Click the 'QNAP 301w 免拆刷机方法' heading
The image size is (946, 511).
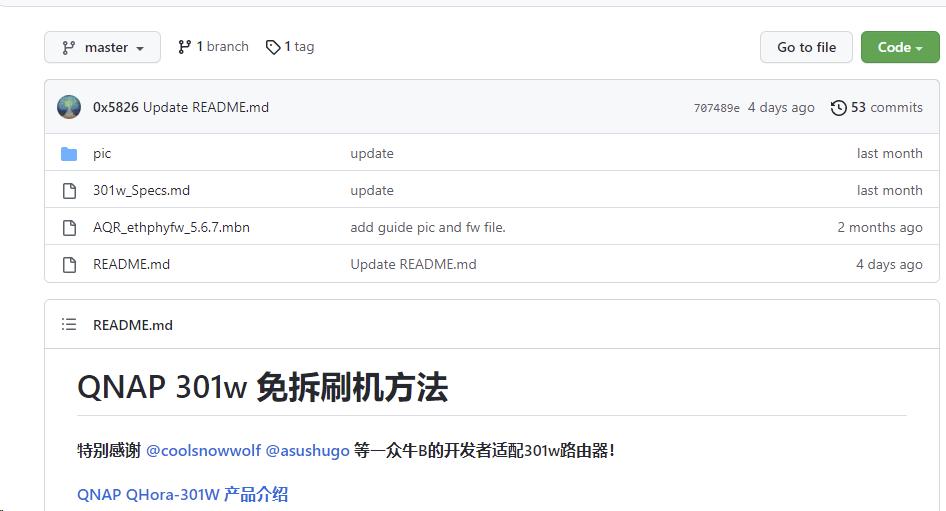coord(262,387)
